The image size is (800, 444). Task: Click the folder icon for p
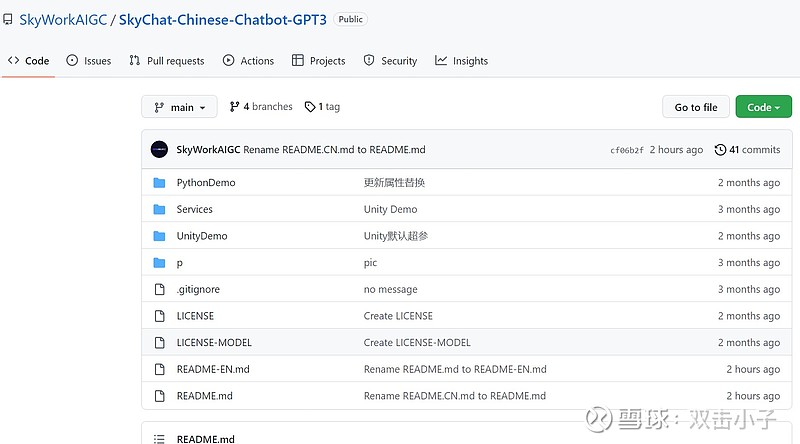[x=159, y=263]
